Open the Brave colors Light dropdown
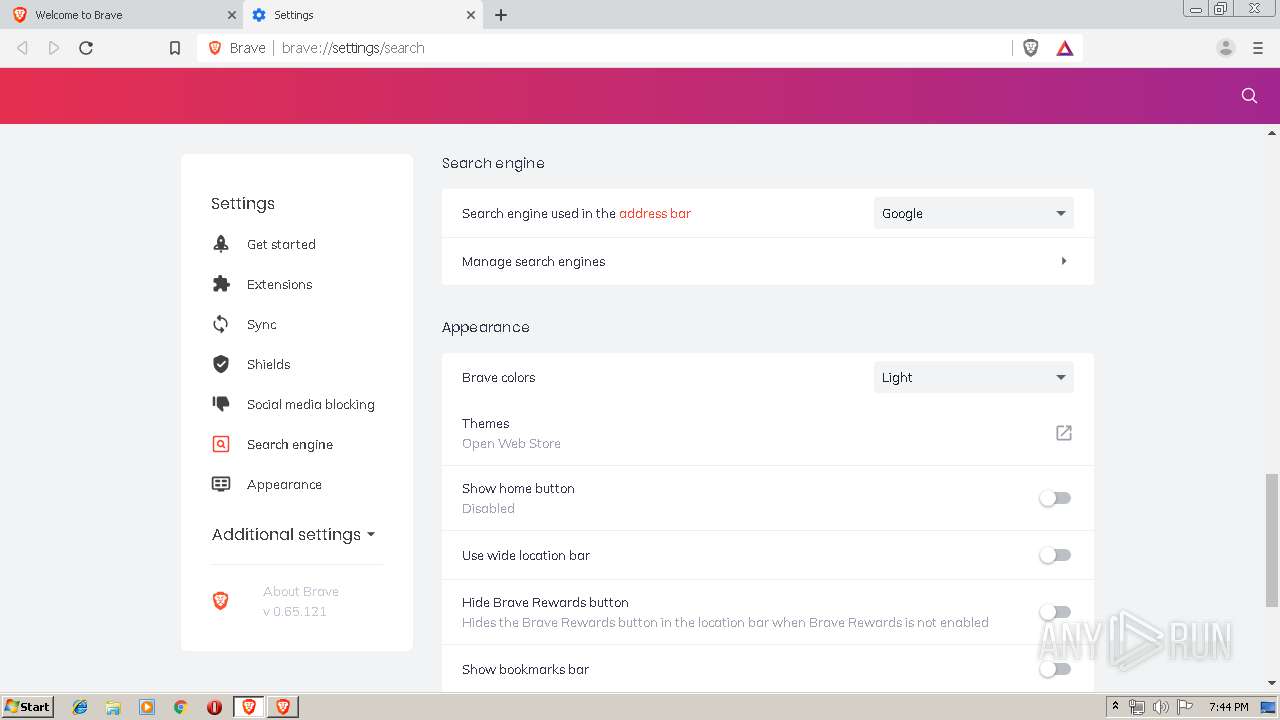Viewport: 1280px width, 720px height. [x=974, y=377]
